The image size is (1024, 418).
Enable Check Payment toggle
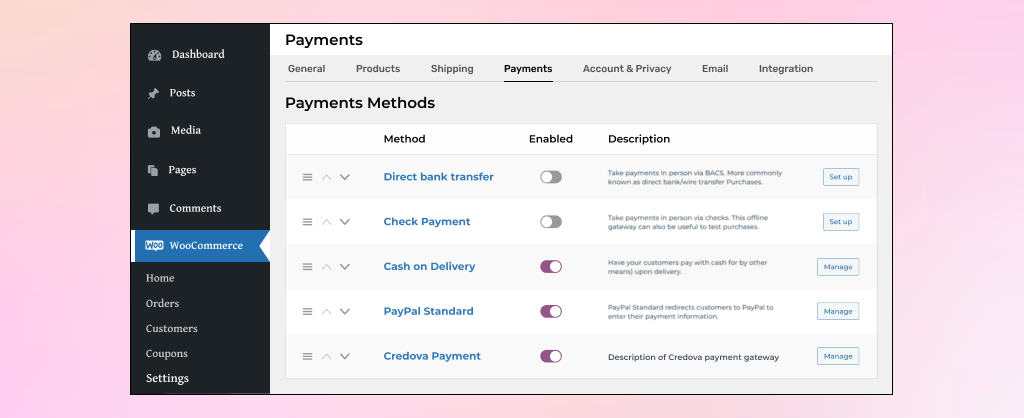click(x=551, y=222)
